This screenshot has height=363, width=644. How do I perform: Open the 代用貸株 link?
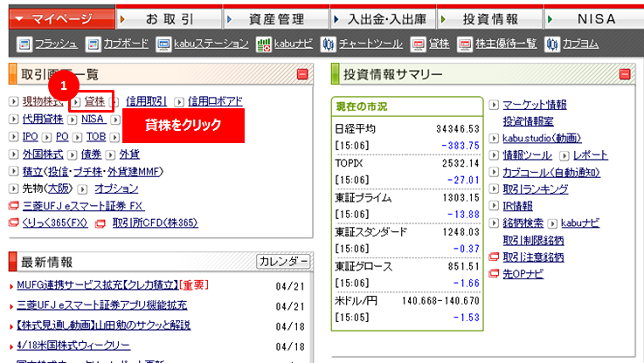[43, 119]
